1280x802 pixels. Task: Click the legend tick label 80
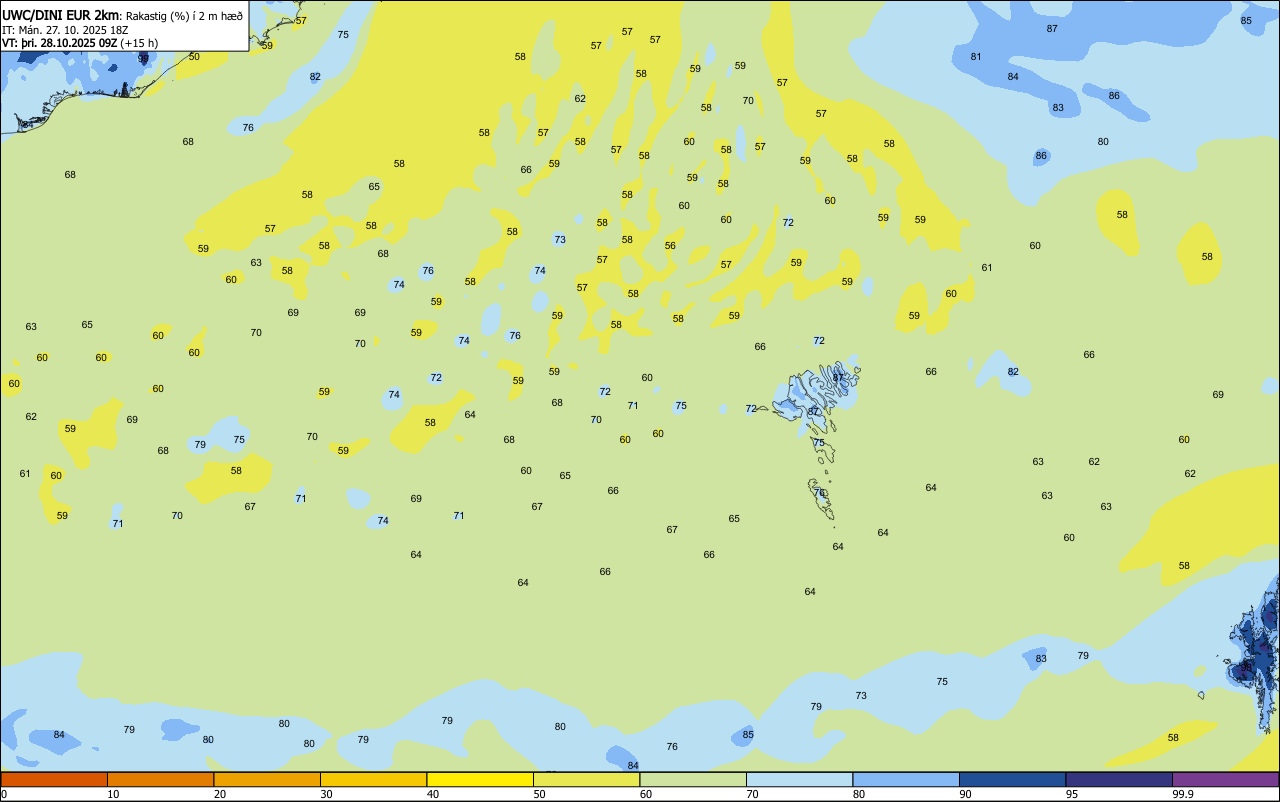click(x=858, y=794)
